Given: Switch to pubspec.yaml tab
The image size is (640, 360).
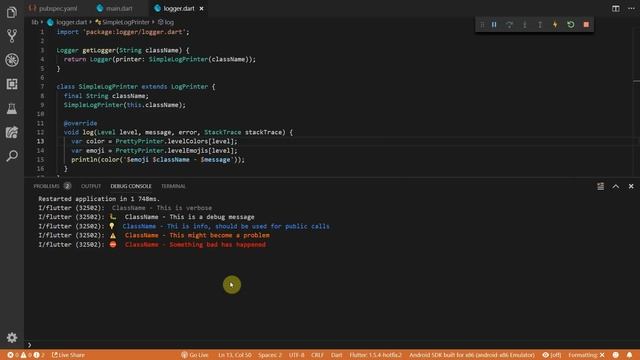Looking at the screenshot, I should [53, 8].
